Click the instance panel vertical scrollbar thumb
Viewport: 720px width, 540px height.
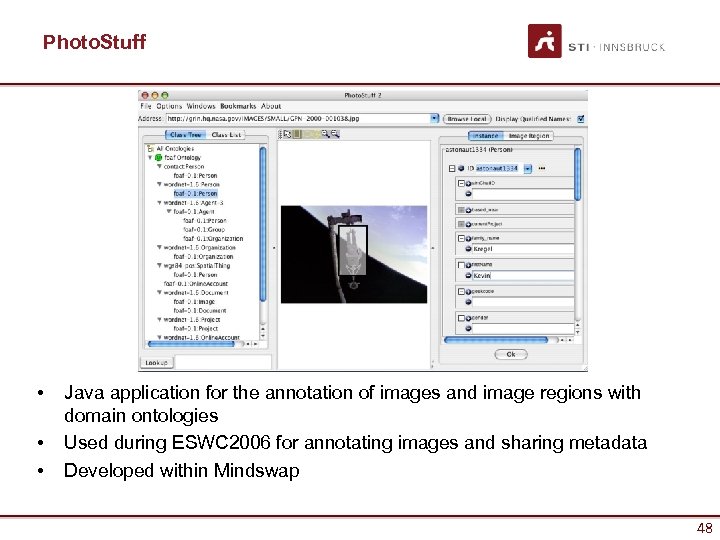click(x=578, y=174)
